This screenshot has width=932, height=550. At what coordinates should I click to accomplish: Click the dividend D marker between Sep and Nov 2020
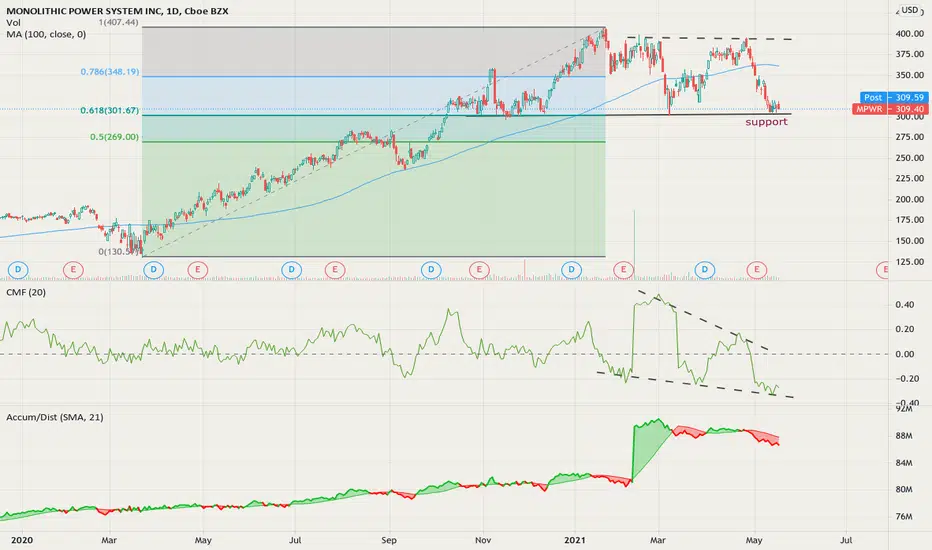pos(431,270)
